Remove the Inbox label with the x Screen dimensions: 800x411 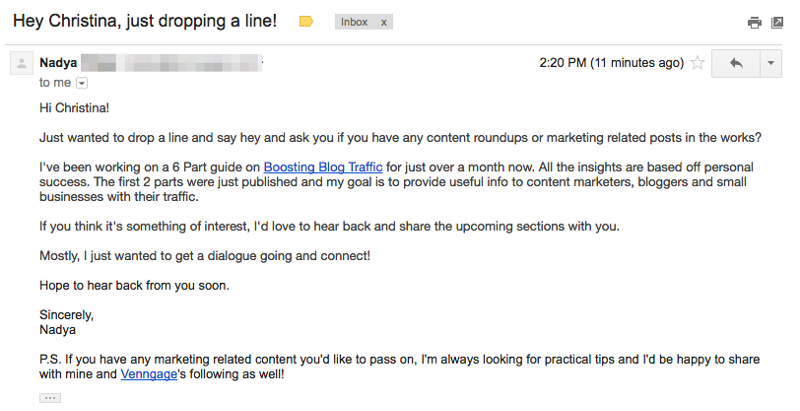click(x=385, y=21)
